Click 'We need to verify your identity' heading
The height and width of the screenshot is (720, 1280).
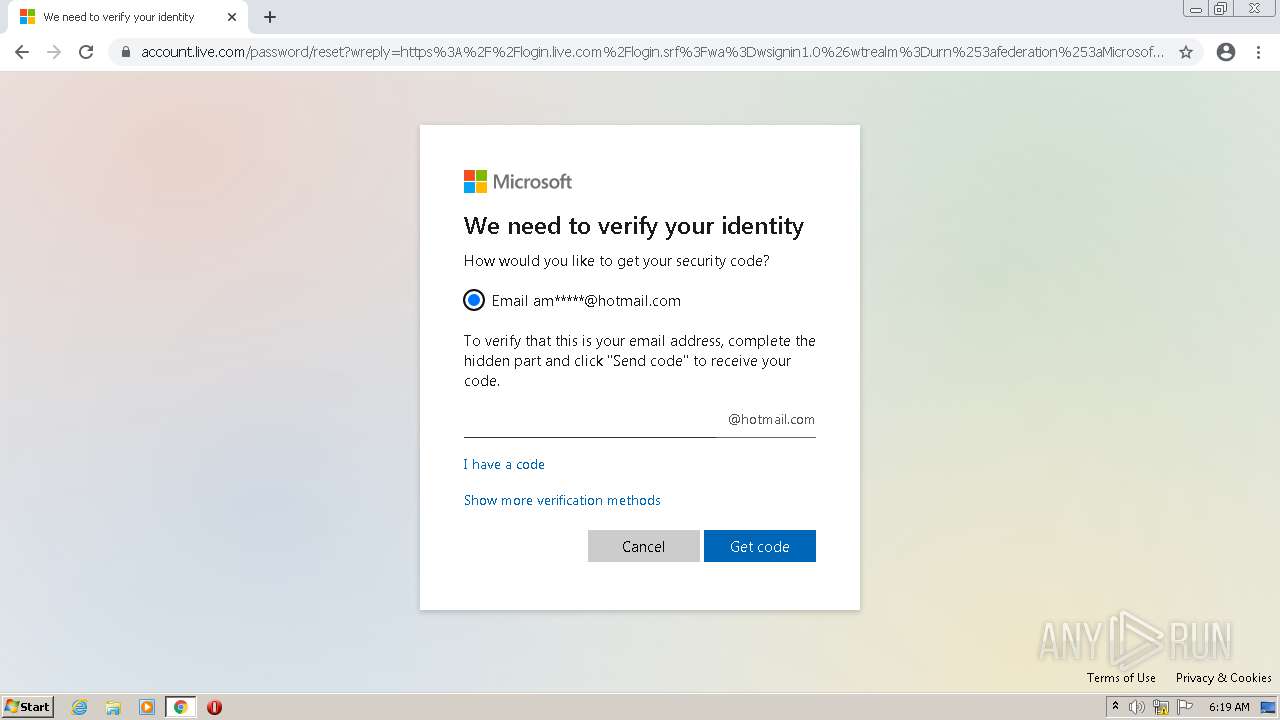(x=634, y=226)
